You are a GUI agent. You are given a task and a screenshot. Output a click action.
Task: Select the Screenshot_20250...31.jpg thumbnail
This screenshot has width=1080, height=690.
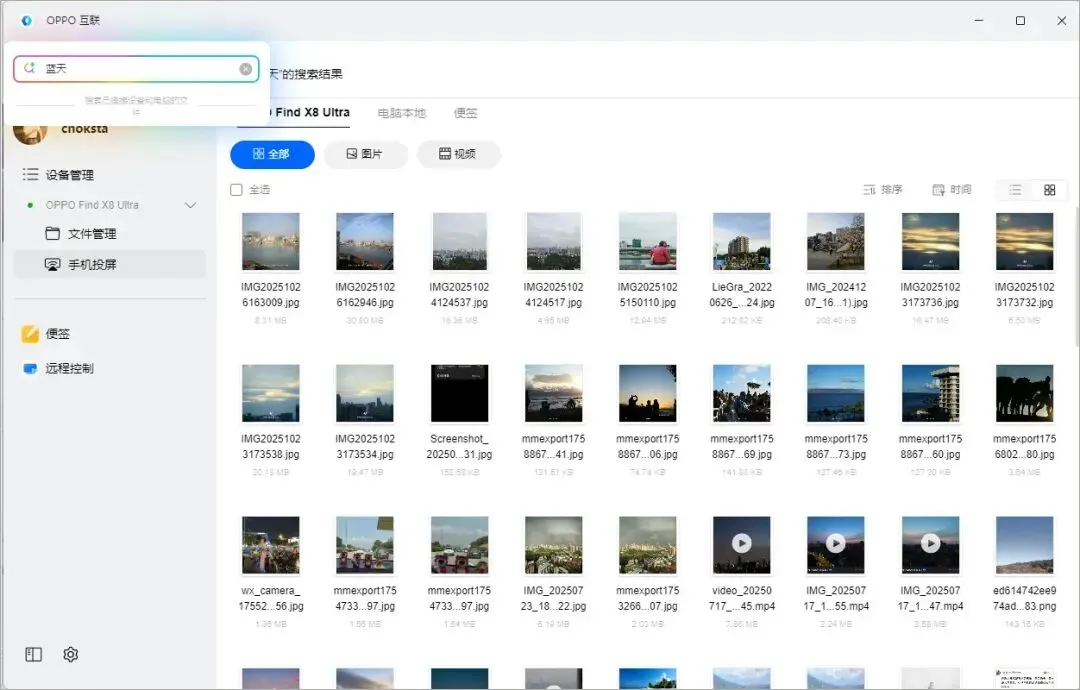pos(459,393)
